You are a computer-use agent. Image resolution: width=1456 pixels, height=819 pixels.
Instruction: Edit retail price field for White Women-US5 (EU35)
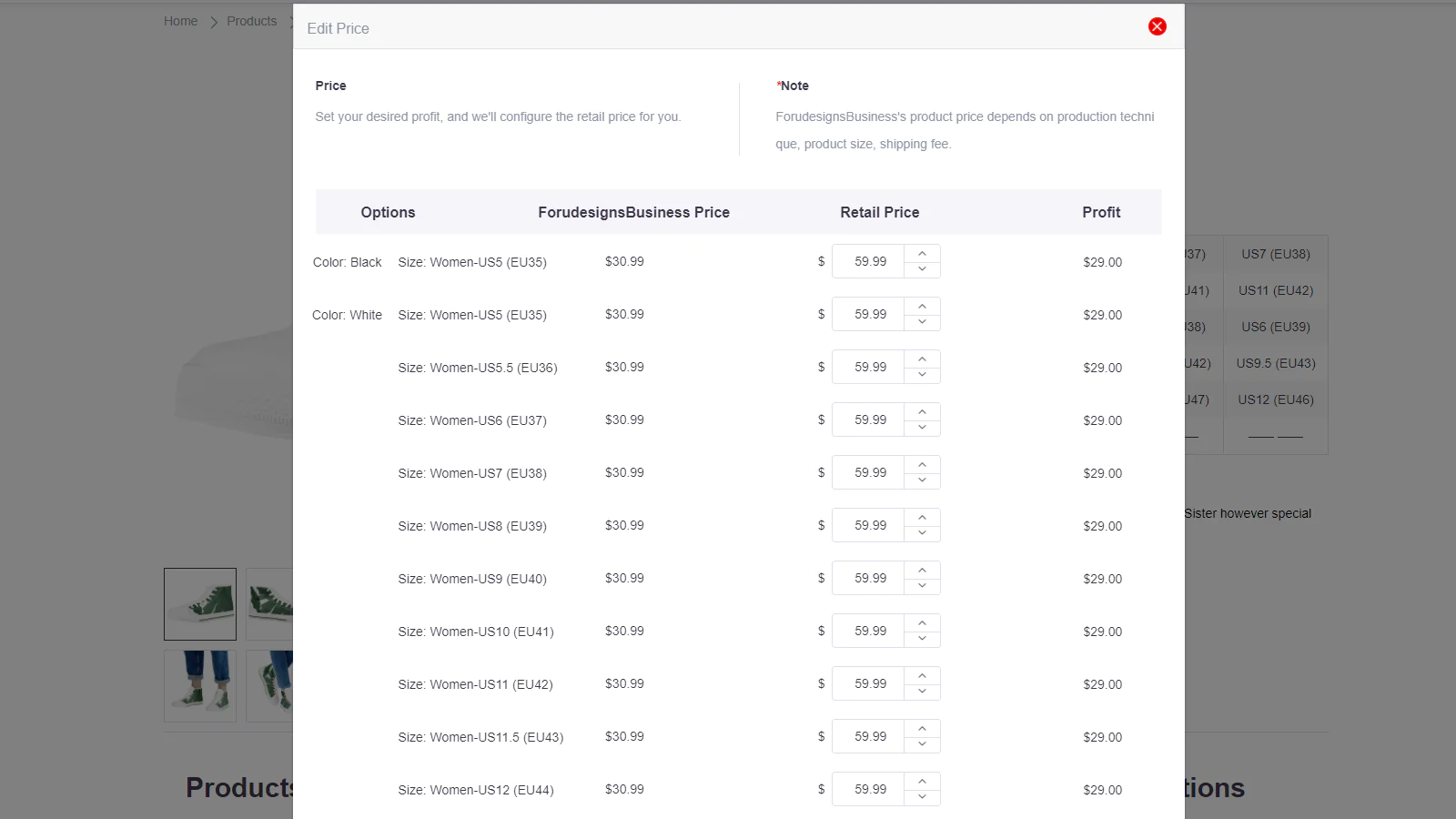(868, 314)
